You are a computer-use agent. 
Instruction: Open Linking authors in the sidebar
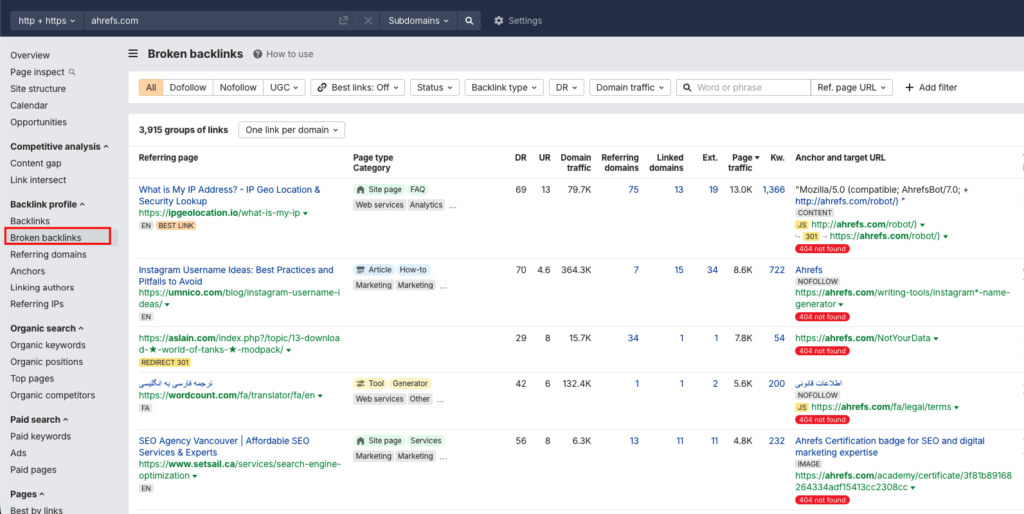42,287
